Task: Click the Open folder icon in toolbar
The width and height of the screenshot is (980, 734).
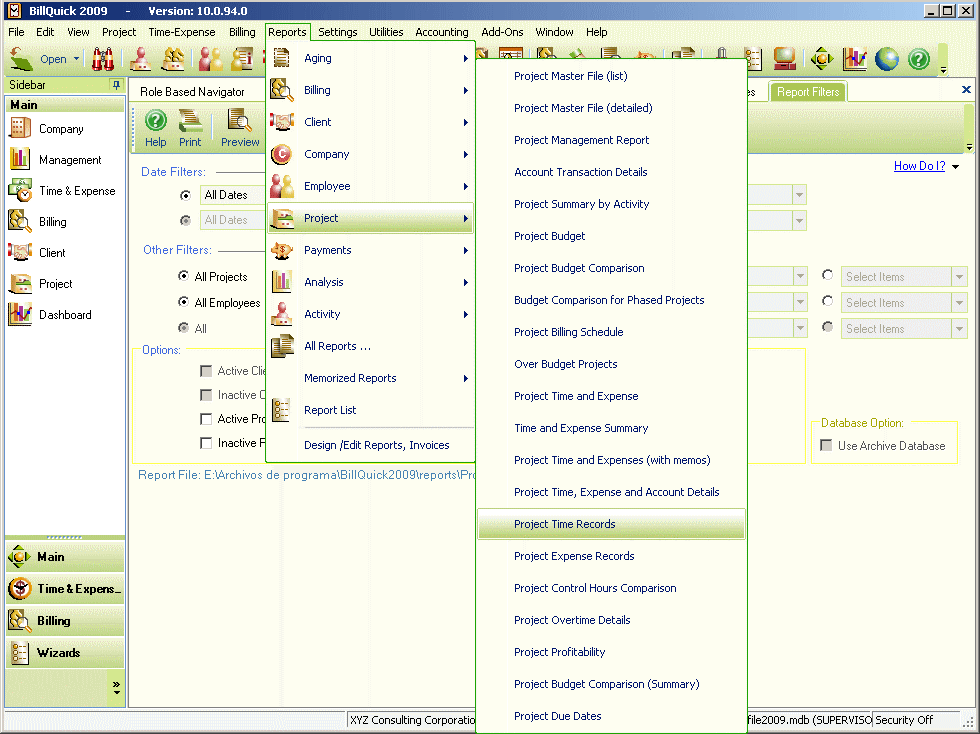Action: point(22,59)
